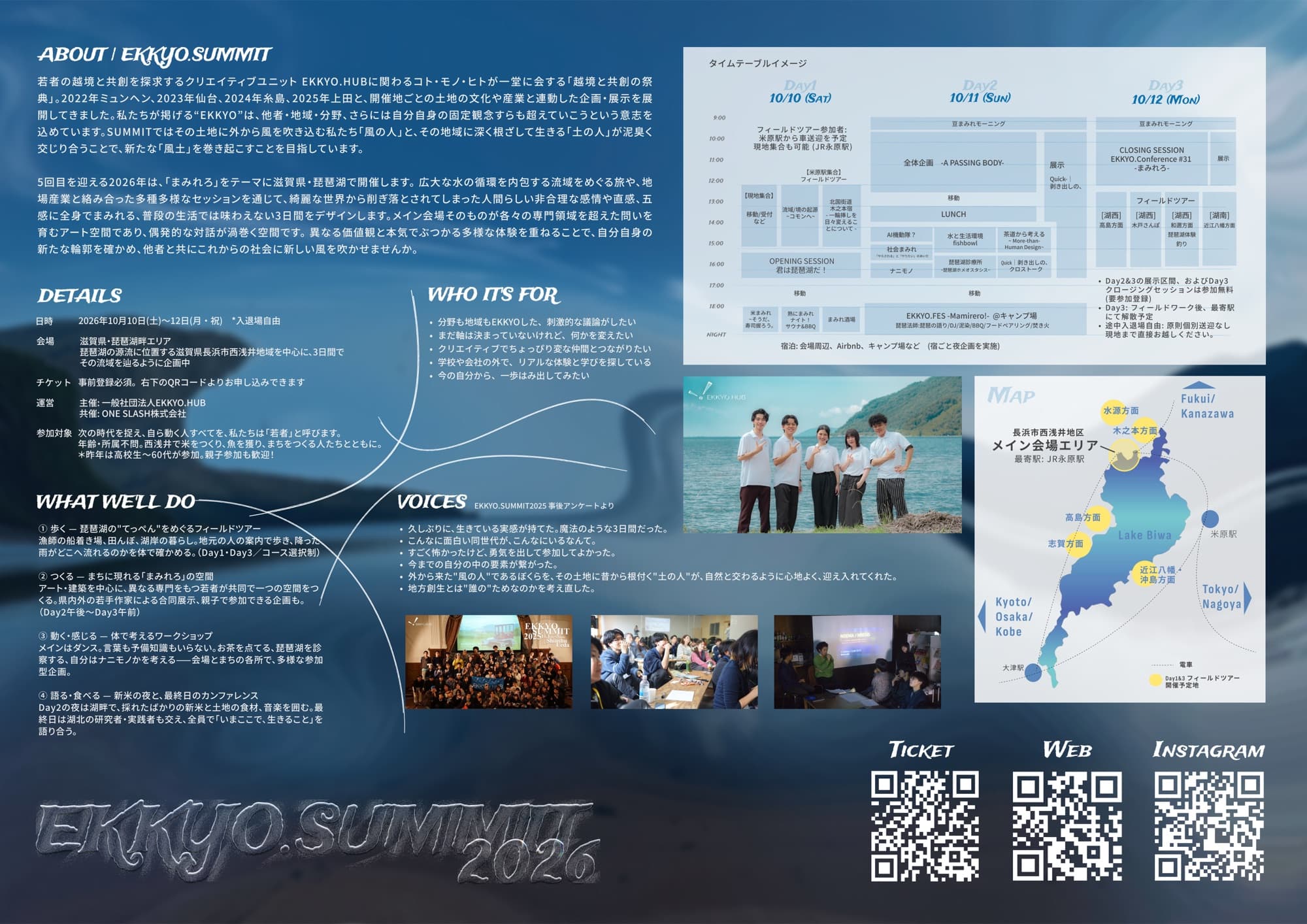Image resolution: width=1307 pixels, height=924 pixels.
Task: Open the dark photo of the projector screening
Action: 857,661
